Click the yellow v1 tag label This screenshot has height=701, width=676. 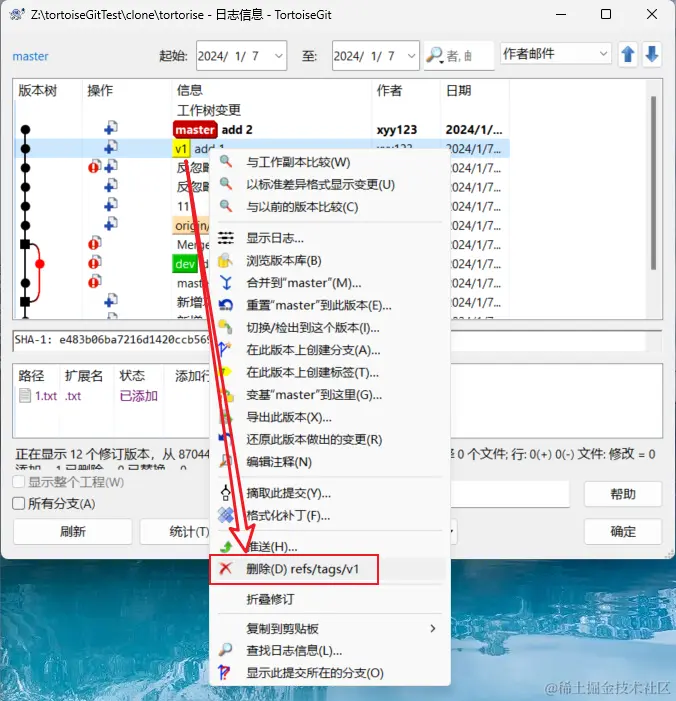tap(181, 149)
